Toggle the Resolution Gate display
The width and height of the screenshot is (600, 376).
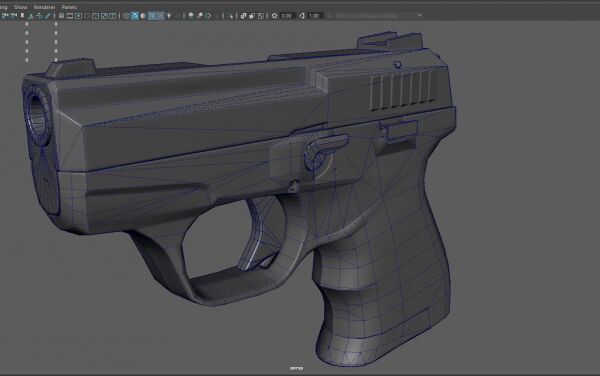click(78, 16)
